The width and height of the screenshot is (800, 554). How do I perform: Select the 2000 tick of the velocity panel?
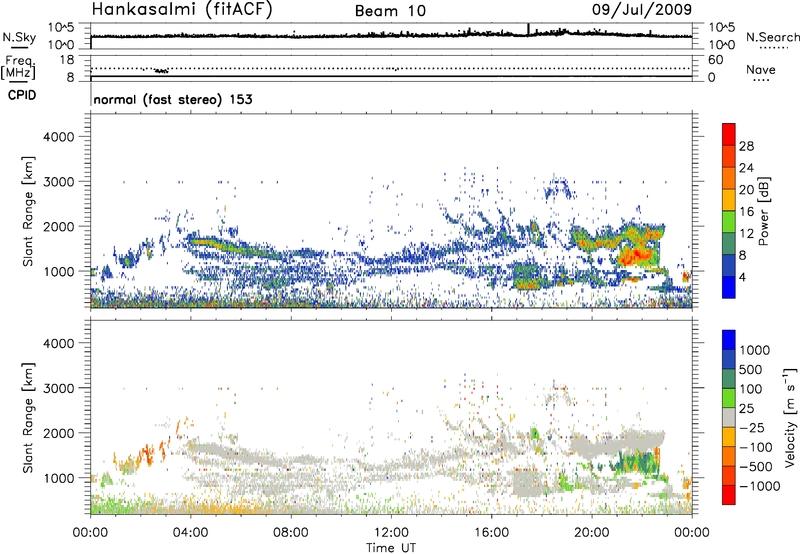pyautogui.click(x=58, y=433)
